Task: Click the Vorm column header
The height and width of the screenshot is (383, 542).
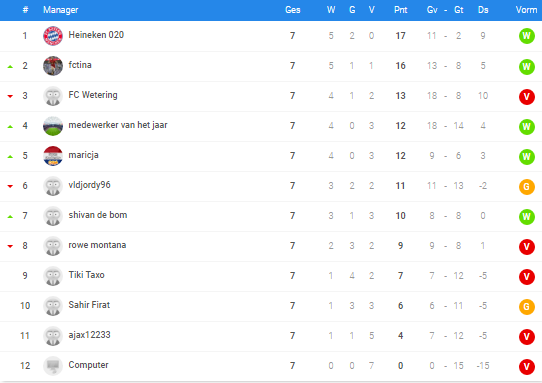Action: tap(526, 10)
